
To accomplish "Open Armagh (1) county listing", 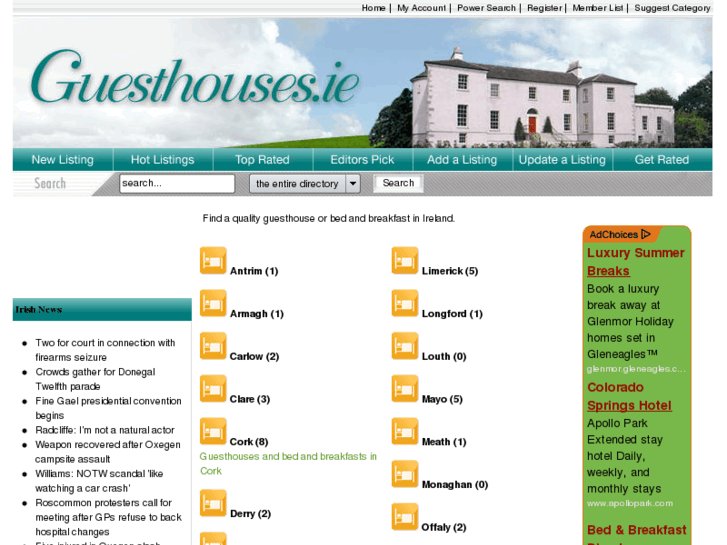I will (x=257, y=314).
